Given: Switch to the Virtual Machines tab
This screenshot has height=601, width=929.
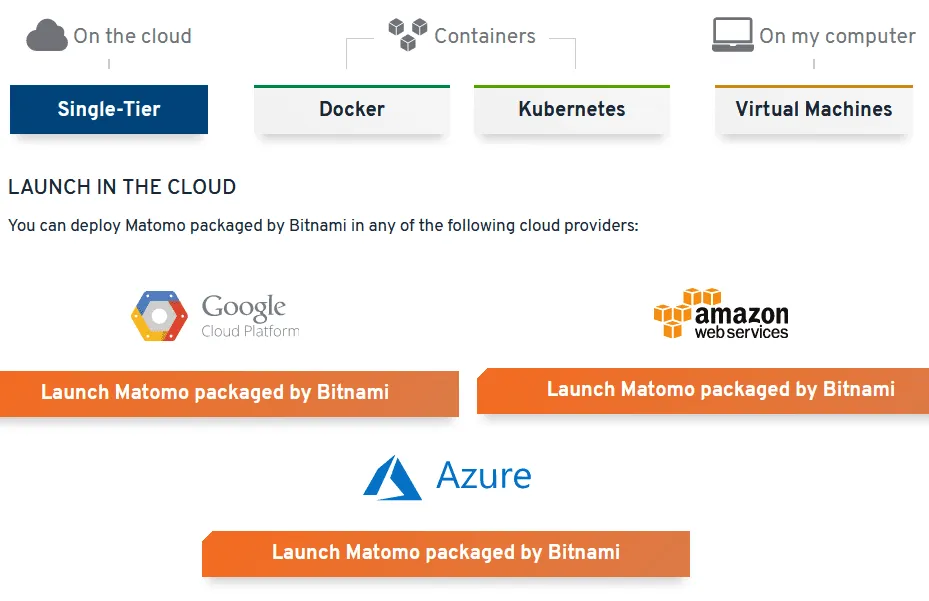Looking at the screenshot, I should tap(813, 110).
